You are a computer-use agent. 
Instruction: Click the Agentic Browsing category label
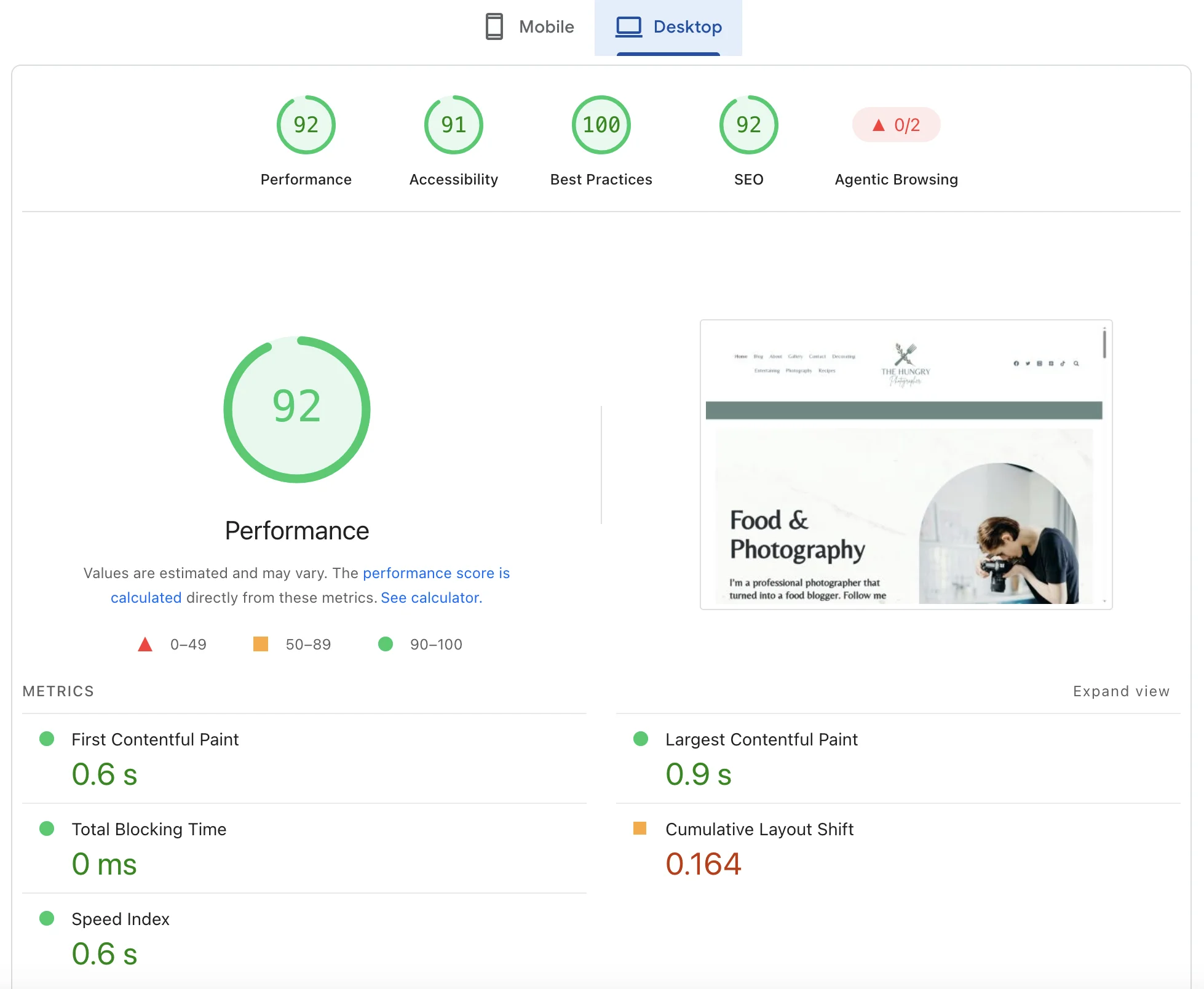[x=897, y=180]
